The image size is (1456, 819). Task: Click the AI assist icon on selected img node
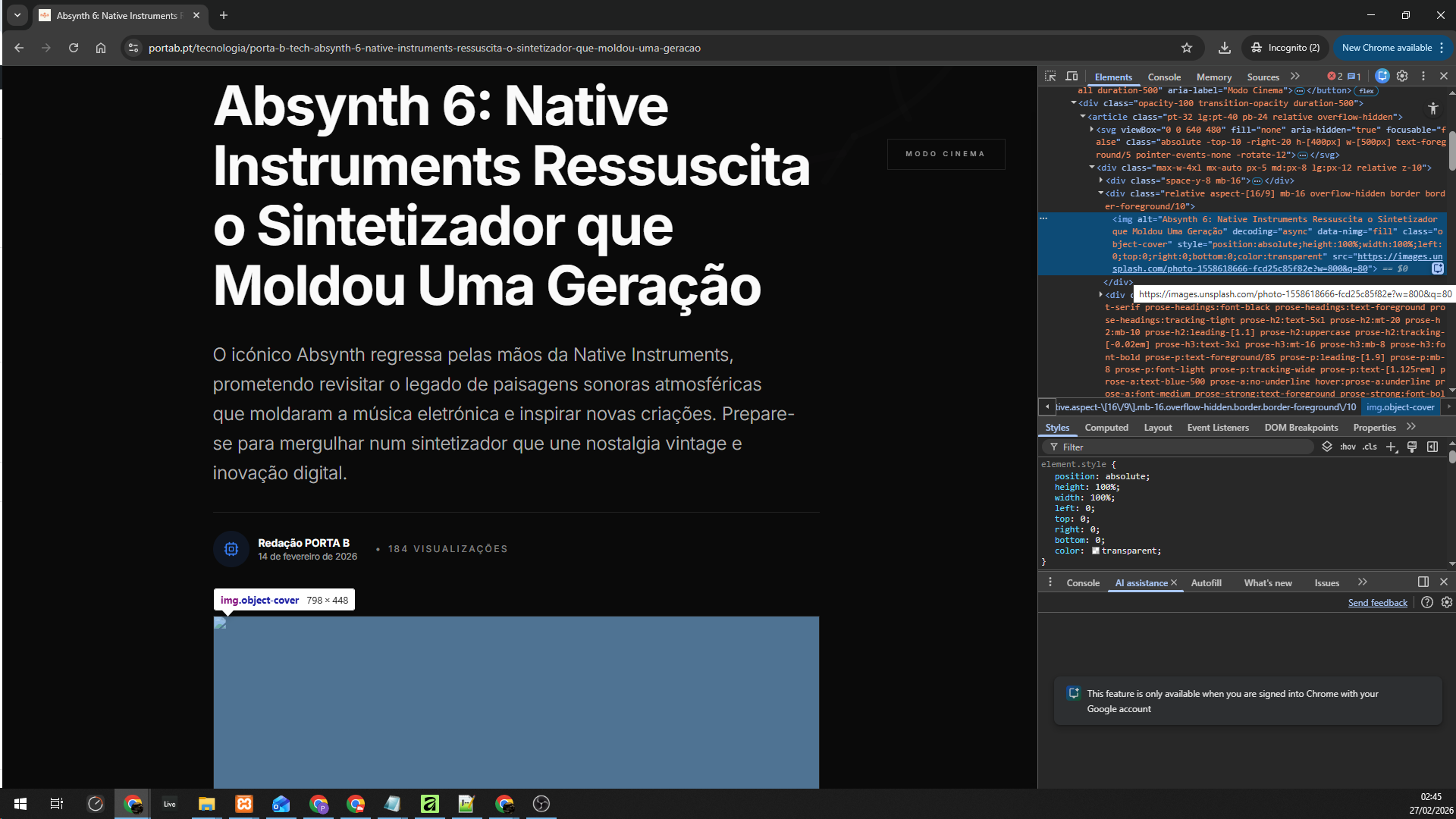pos(1437,268)
